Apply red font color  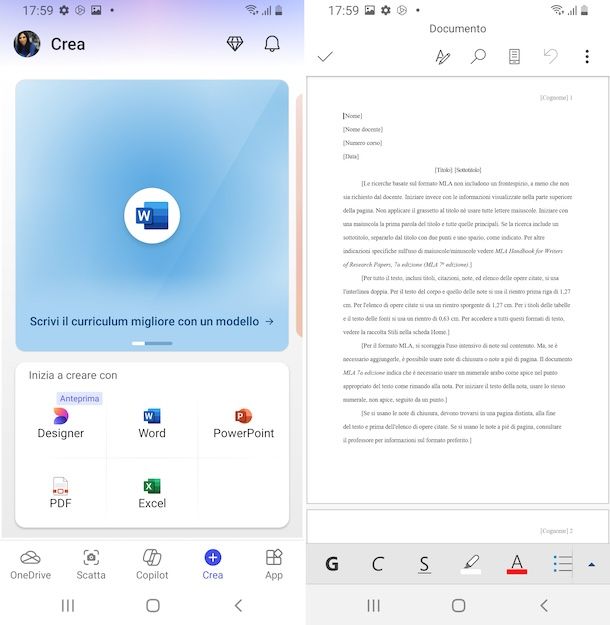pyautogui.click(x=517, y=564)
